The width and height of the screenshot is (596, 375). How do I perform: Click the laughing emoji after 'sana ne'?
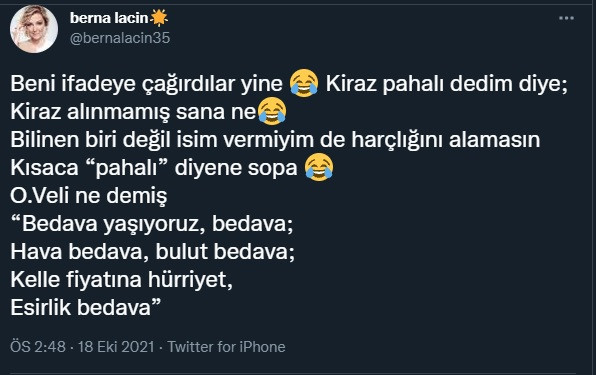272,111
